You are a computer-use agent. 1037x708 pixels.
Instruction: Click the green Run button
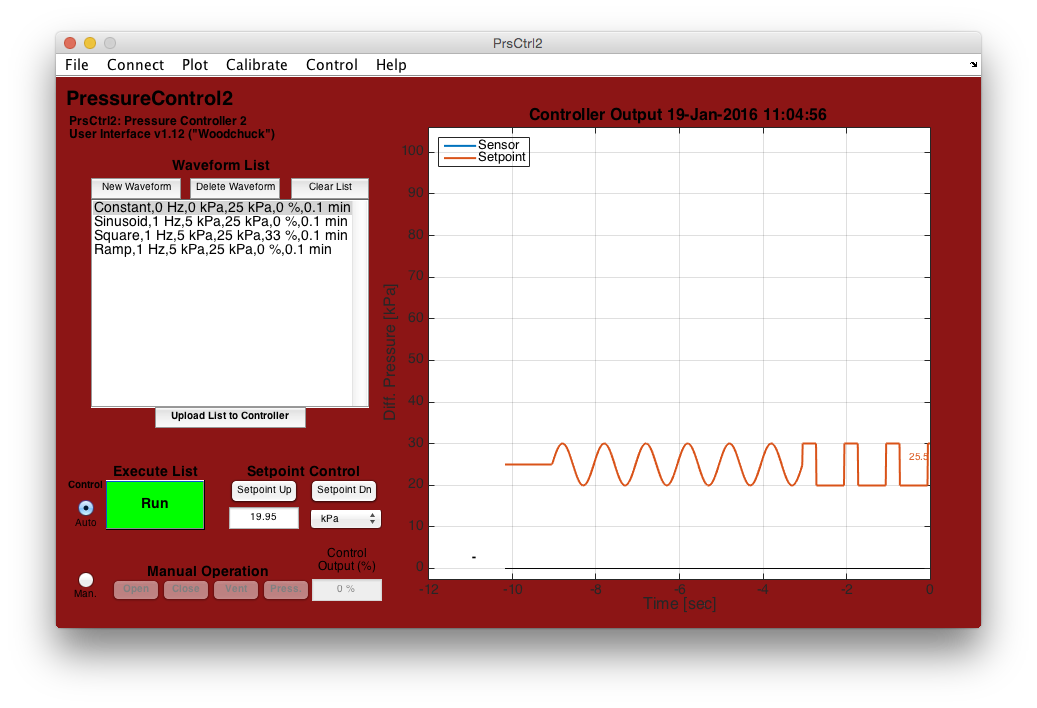point(155,504)
